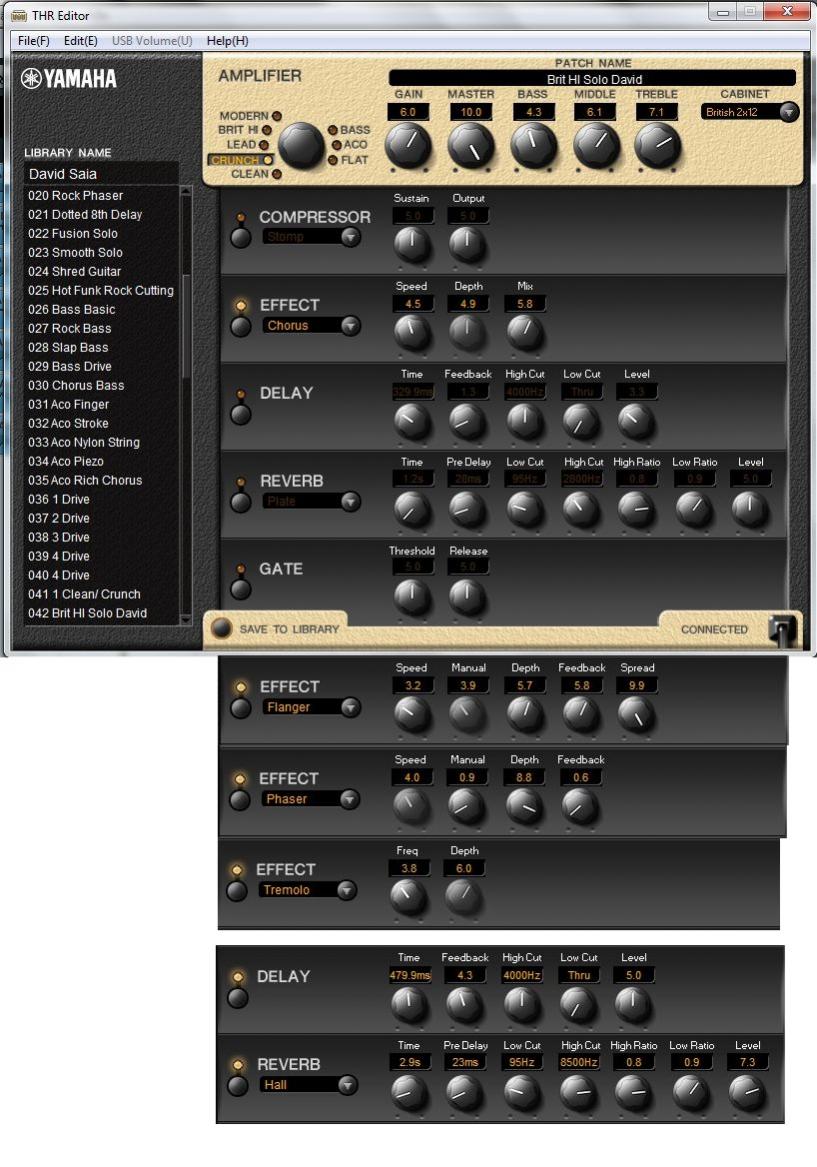
Task: Click the USB connection plug icon
Action: pyautogui.click(x=782, y=630)
